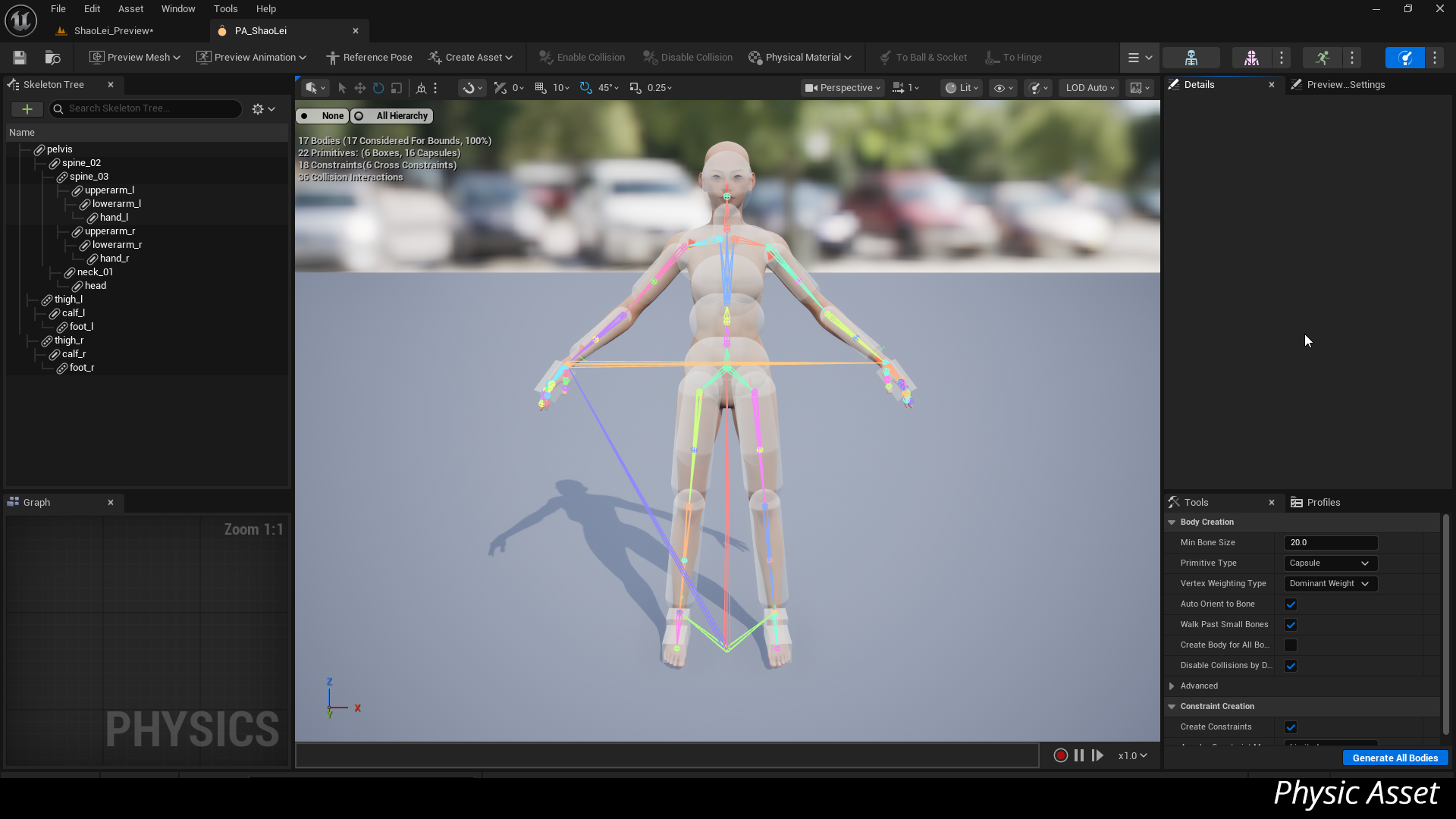Click Generate All Bodies button

pyautogui.click(x=1395, y=758)
